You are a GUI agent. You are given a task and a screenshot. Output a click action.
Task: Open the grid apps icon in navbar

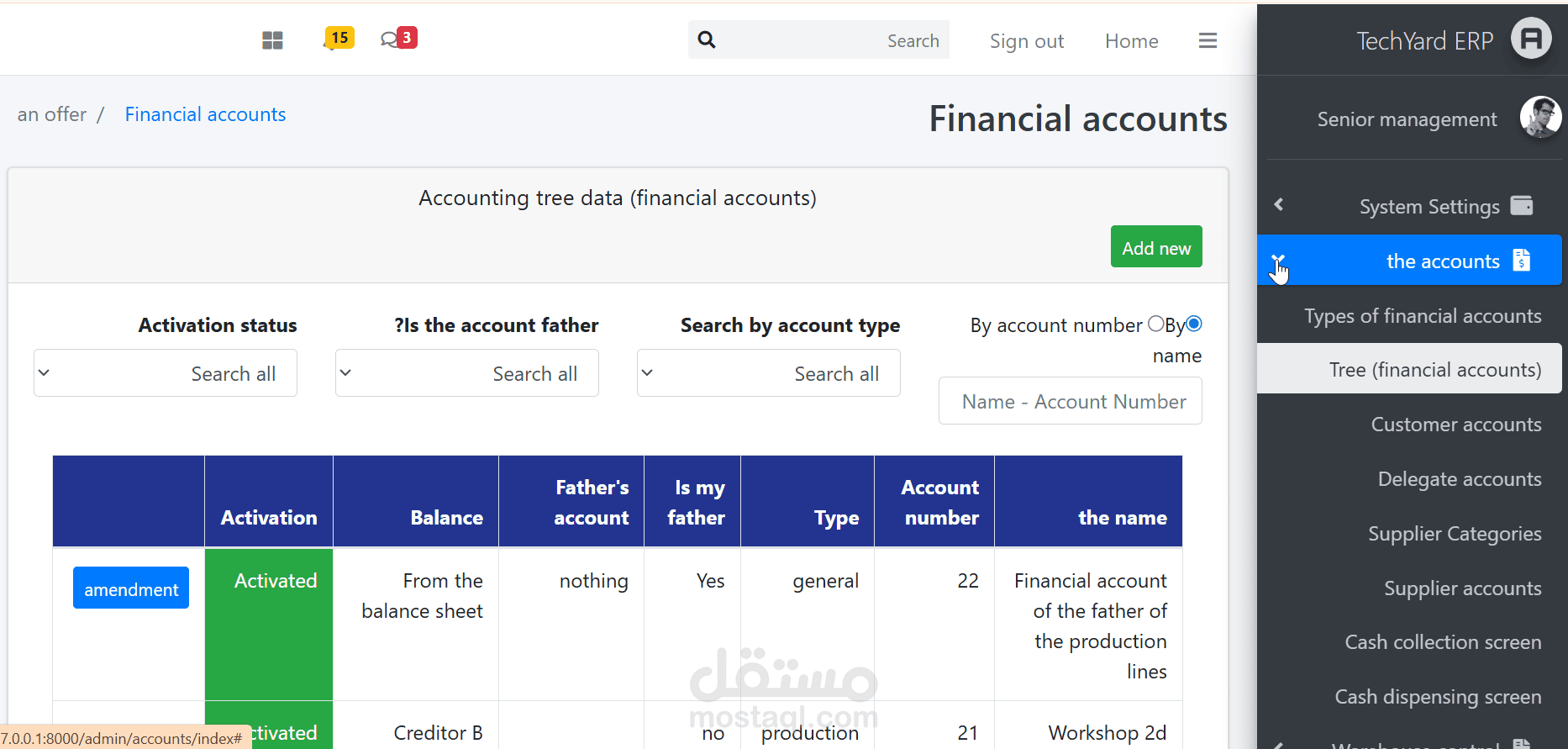tap(272, 40)
